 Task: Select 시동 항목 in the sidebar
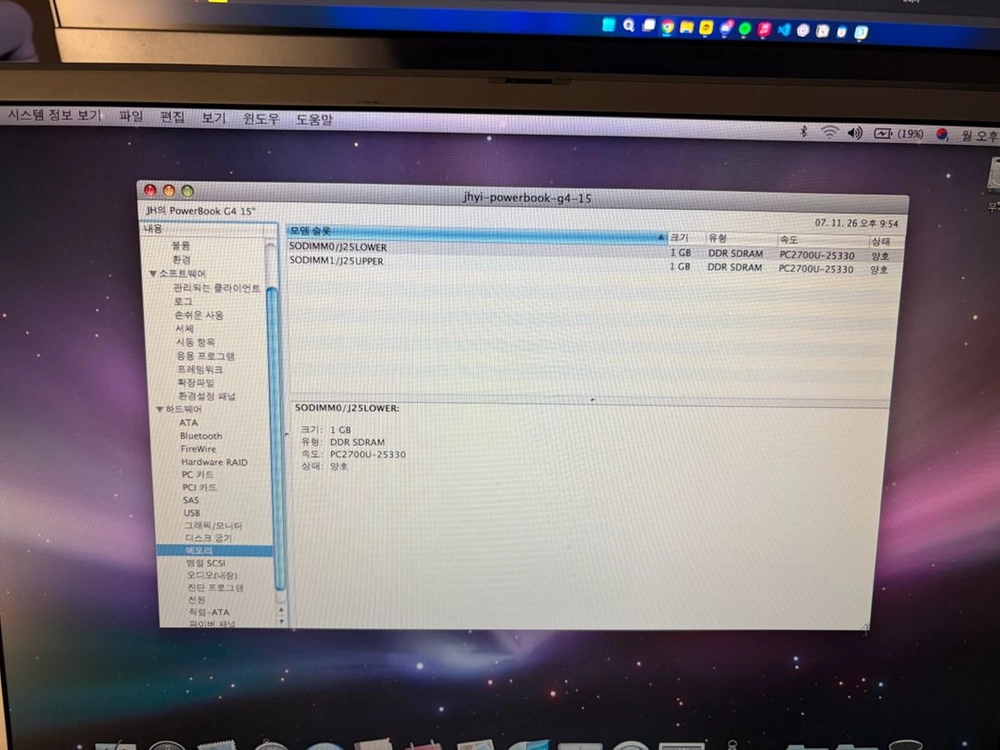(x=196, y=342)
